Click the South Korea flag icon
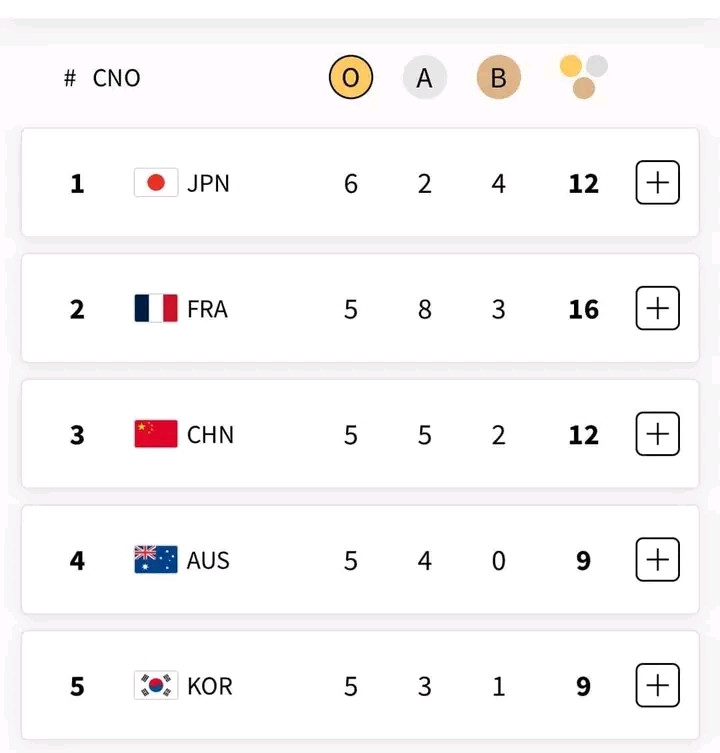 156,686
